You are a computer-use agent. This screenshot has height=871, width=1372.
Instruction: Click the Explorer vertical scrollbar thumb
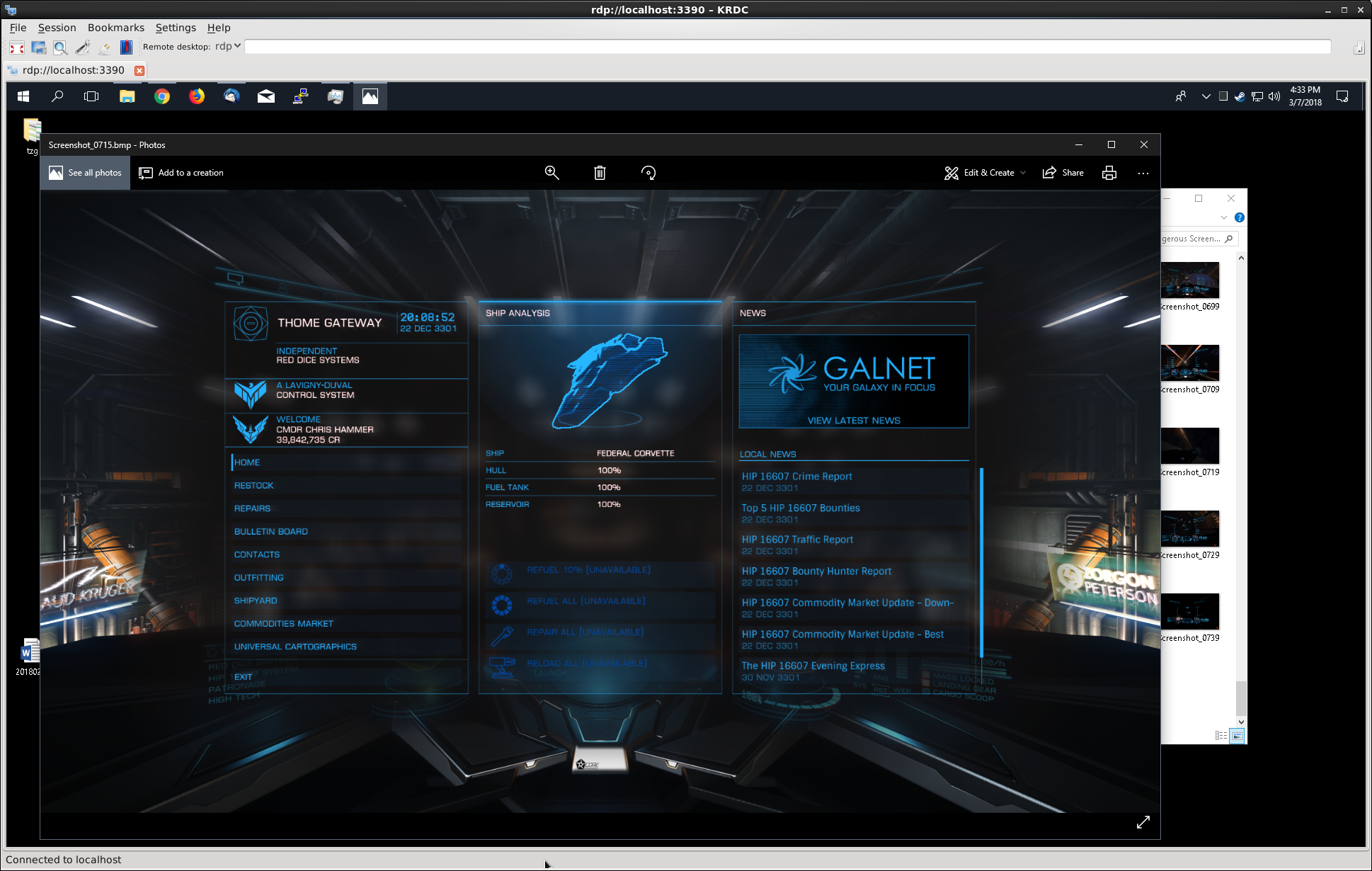[1241, 698]
